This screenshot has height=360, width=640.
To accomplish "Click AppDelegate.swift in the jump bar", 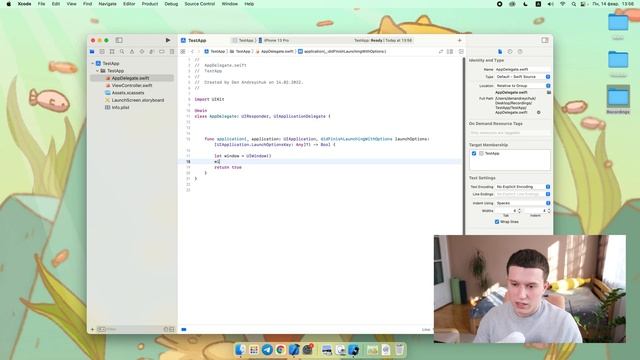I will pos(275,51).
